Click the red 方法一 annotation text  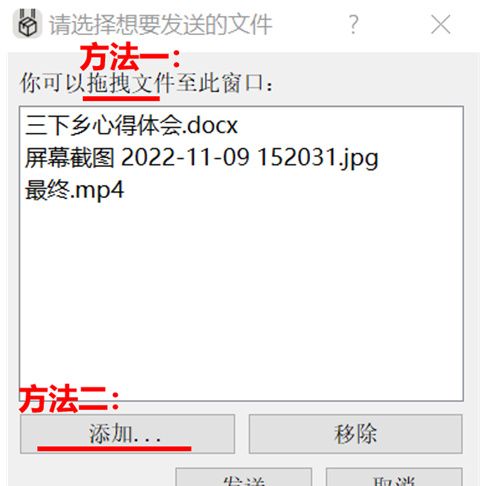130,57
